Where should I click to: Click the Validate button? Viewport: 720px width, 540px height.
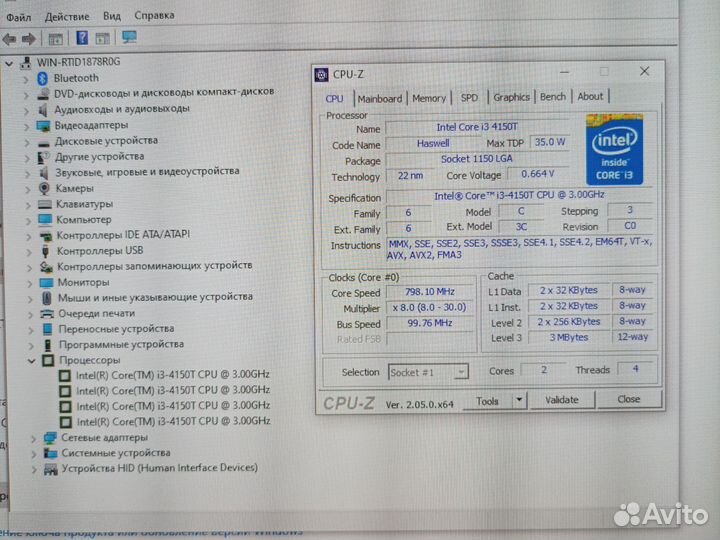coord(562,399)
